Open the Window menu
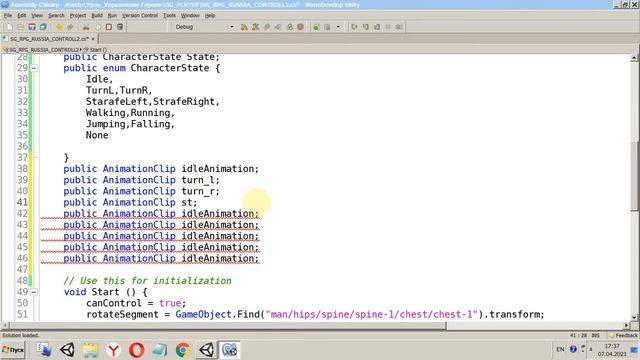 (x=190, y=16)
